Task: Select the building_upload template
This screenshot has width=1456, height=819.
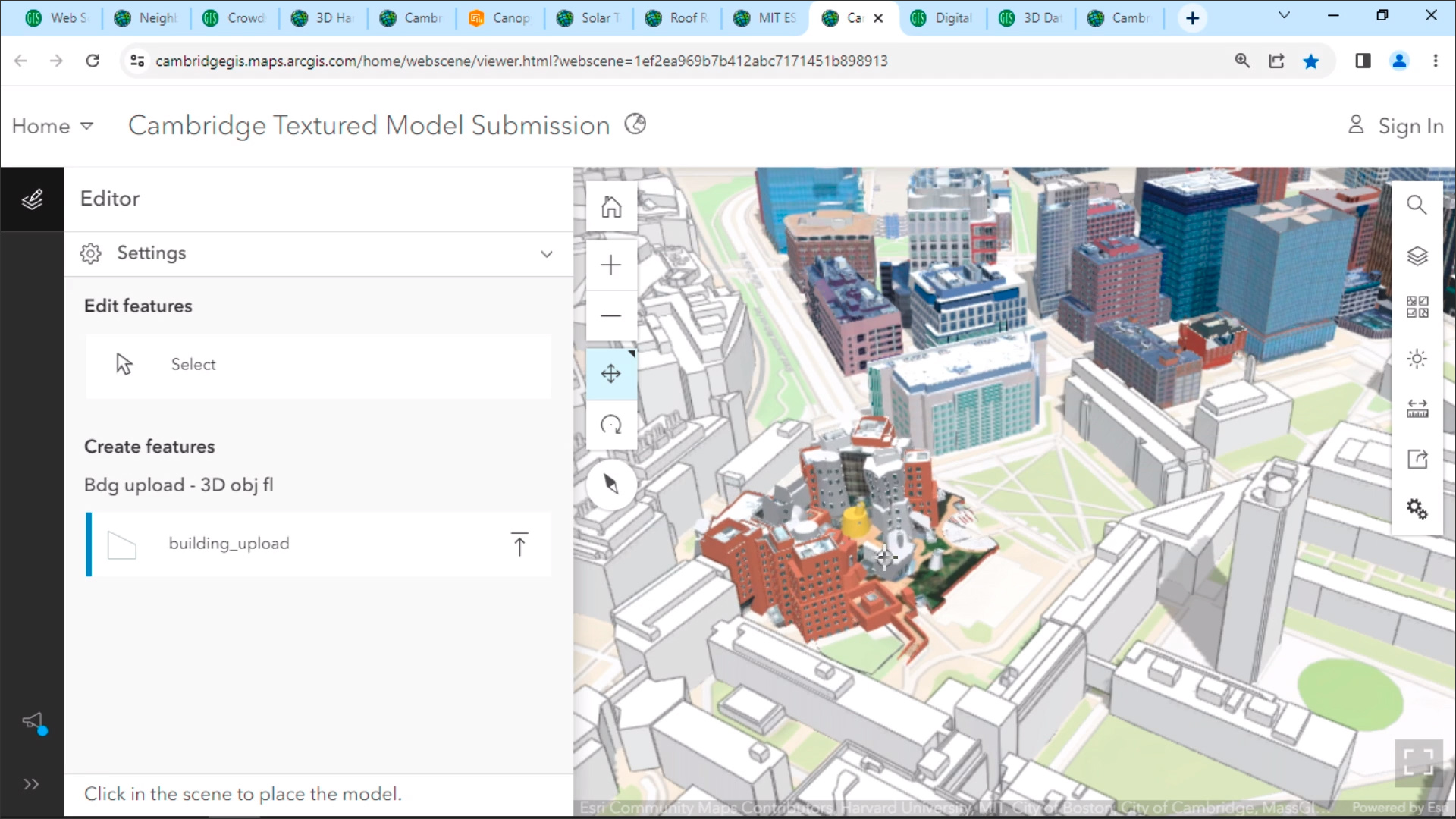Action: coord(318,544)
